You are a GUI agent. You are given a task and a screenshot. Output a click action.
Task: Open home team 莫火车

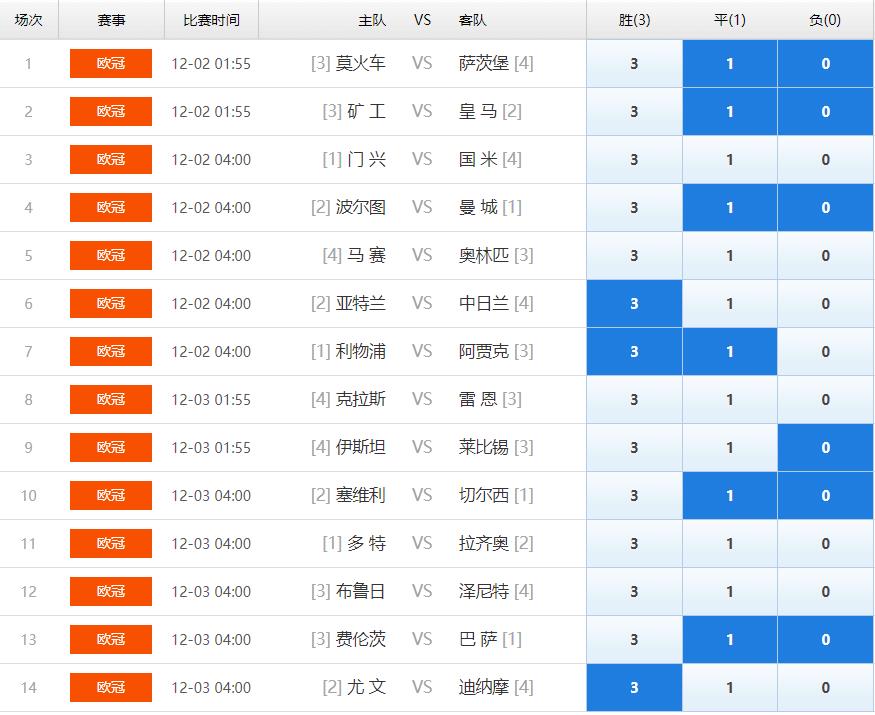[x=360, y=64]
